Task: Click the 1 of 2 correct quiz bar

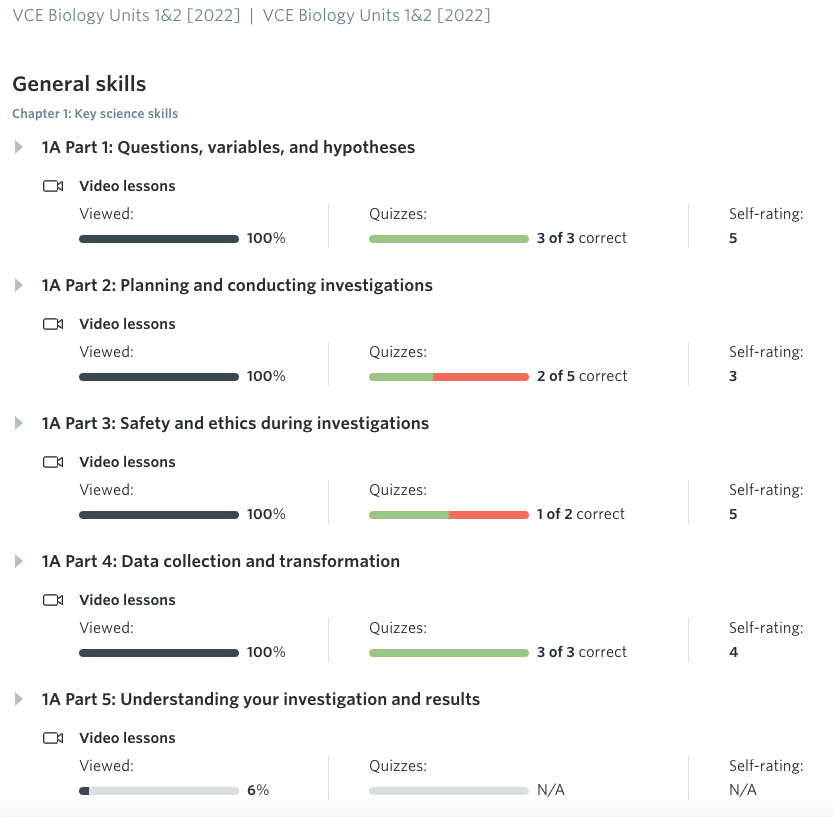Action: (x=448, y=515)
